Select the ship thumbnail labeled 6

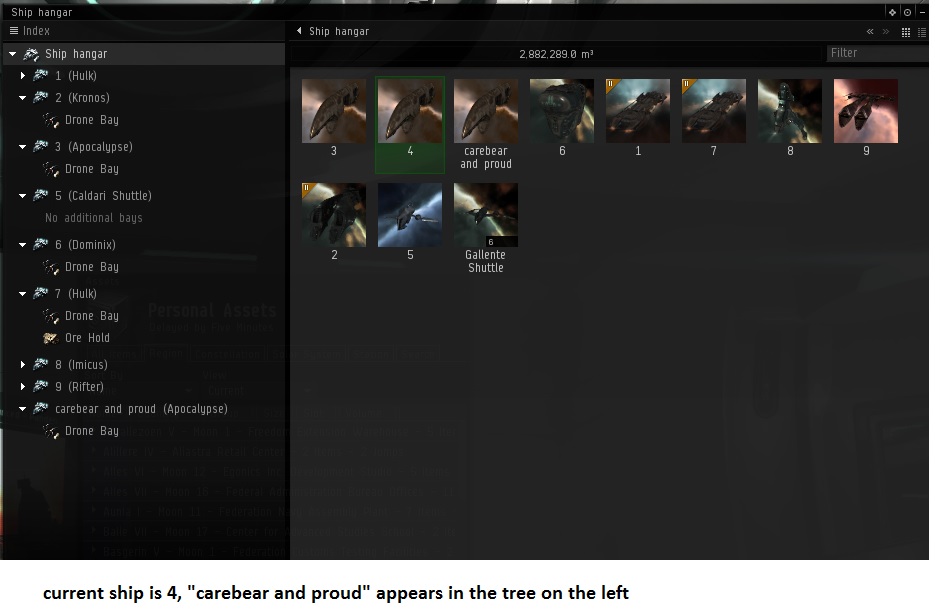tap(562, 111)
